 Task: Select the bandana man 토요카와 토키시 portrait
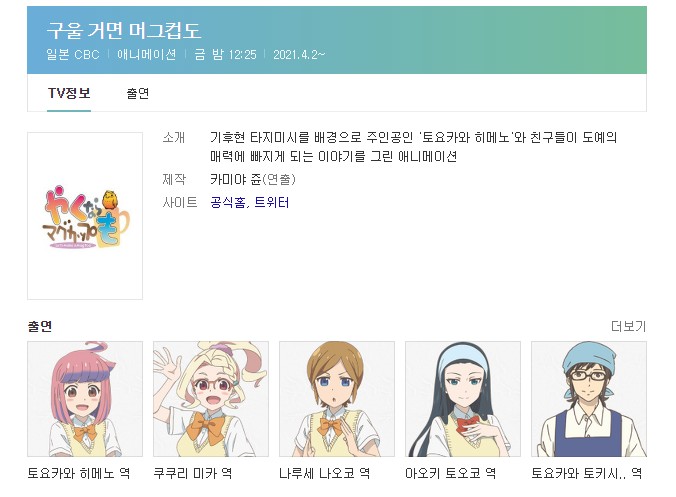[589, 399]
